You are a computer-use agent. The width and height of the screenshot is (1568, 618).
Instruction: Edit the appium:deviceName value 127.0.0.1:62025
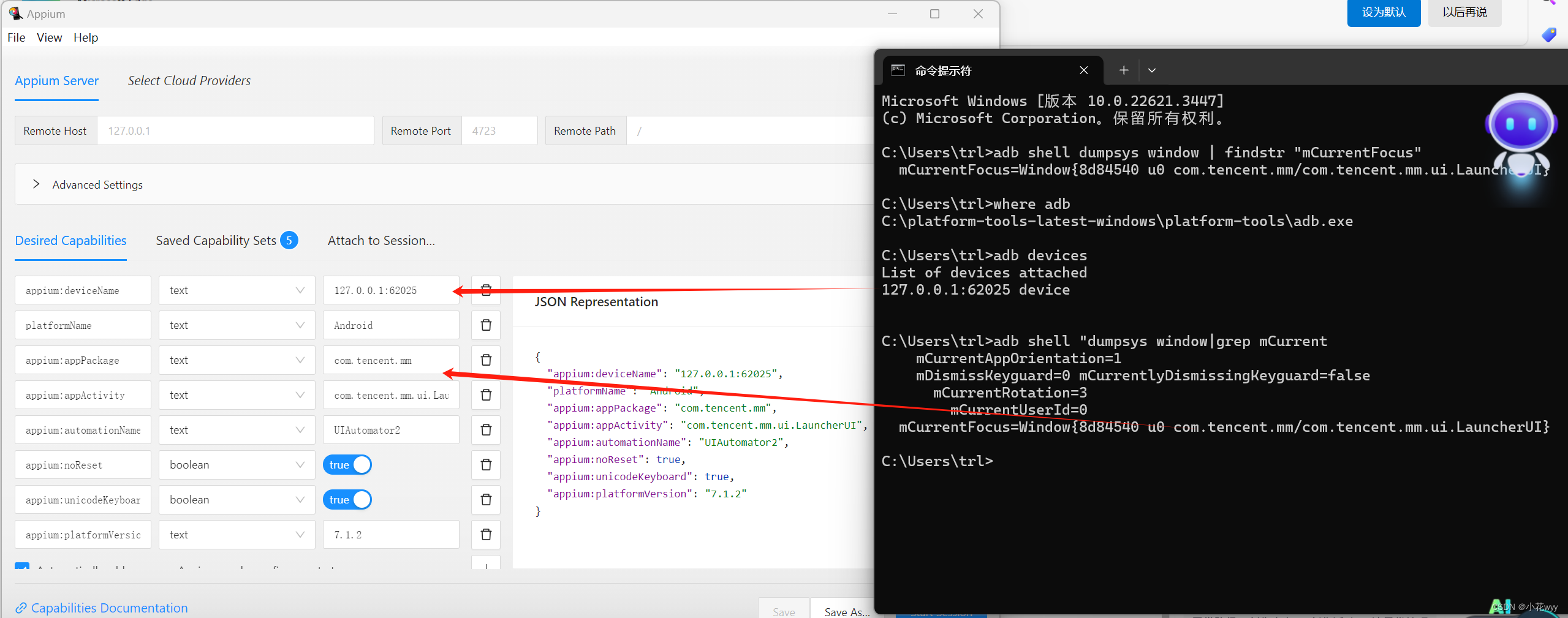click(391, 290)
